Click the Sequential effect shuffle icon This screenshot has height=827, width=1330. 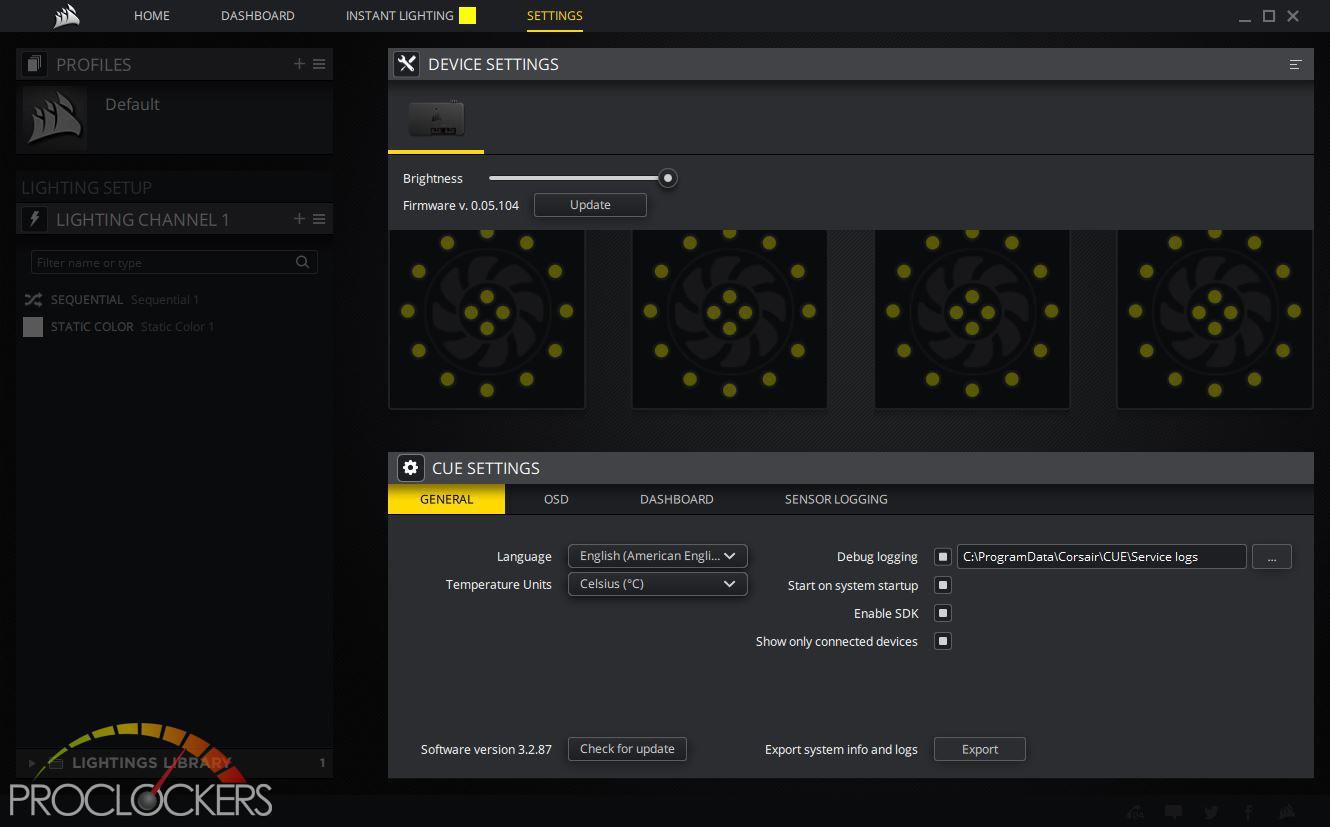(33, 299)
